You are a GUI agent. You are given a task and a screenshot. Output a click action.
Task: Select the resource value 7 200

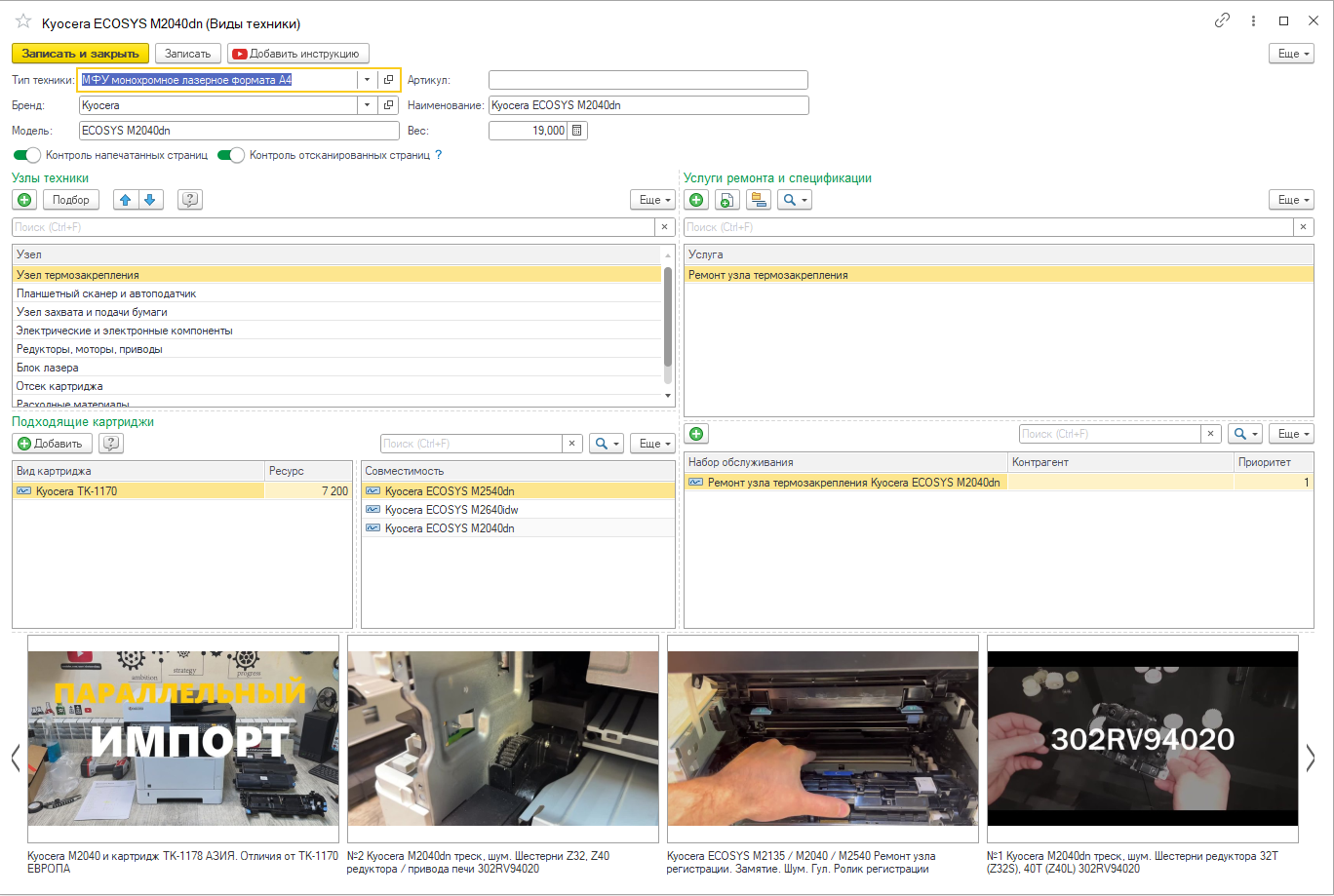point(308,491)
